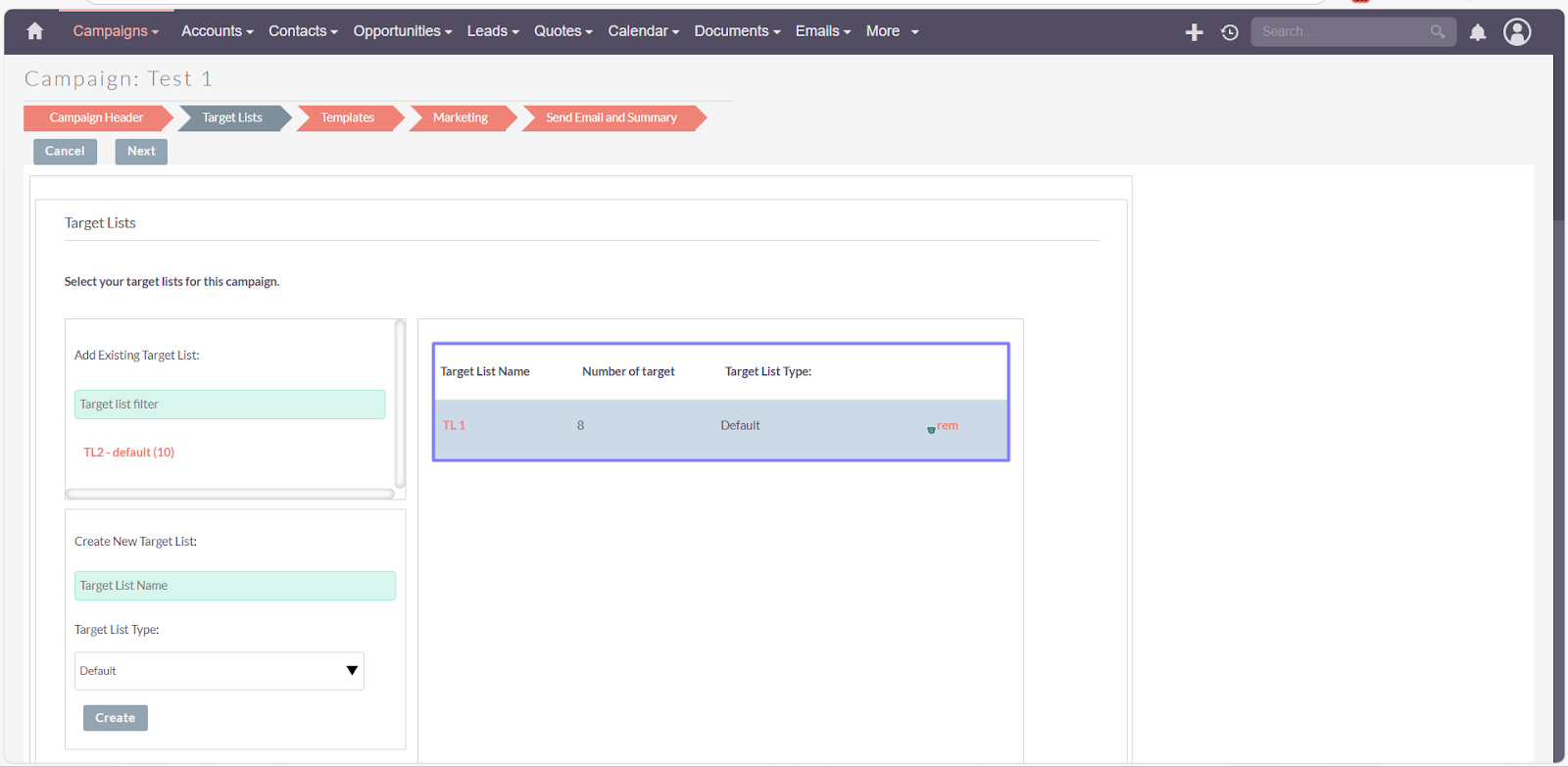
Task: Open the recently viewed history icon
Action: pyautogui.click(x=1229, y=32)
